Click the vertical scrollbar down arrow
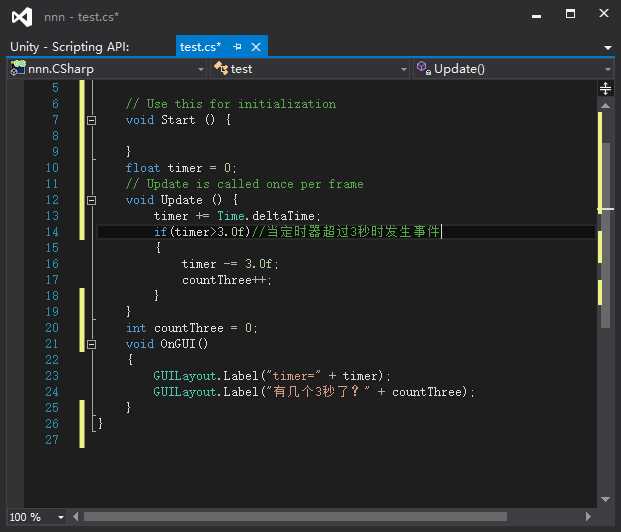Screen dimensions: 621x532 tap(605, 499)
